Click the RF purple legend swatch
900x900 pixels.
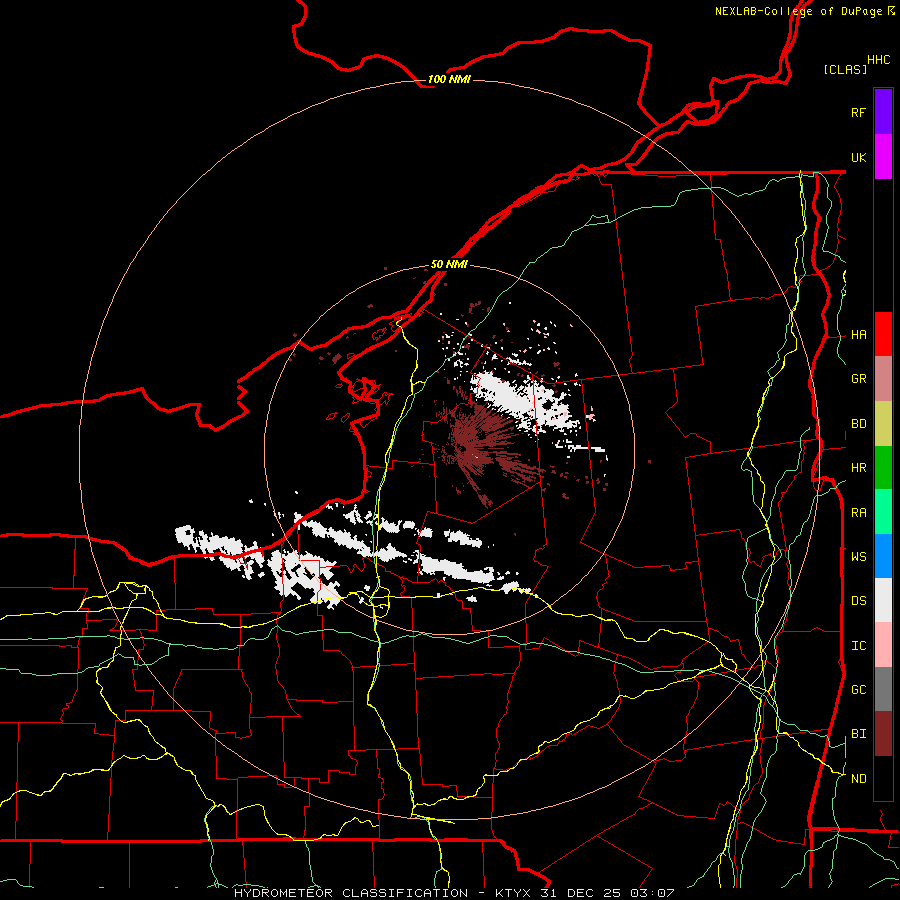coord(883,112)
